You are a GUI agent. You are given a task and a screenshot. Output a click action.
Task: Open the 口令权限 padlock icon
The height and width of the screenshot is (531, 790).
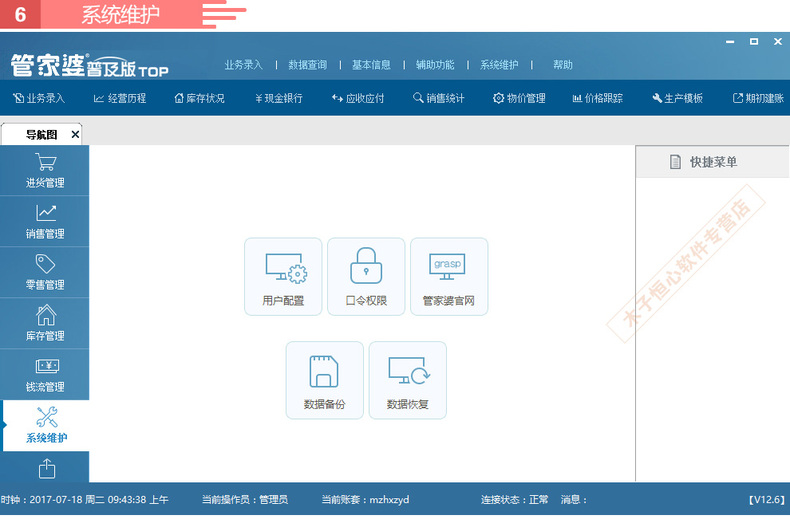pyautogui.click(x=366, y=277)
